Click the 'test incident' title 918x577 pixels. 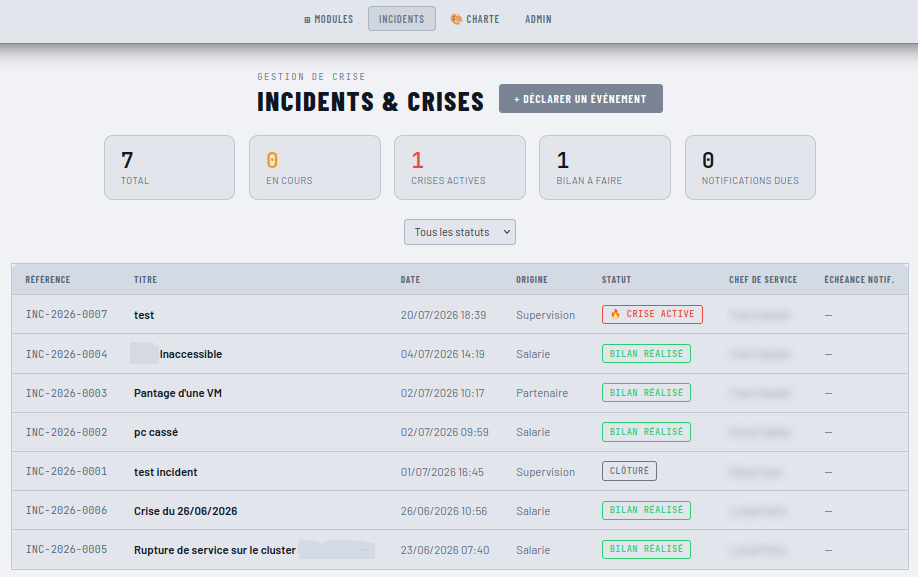click(x=165, y=472)
